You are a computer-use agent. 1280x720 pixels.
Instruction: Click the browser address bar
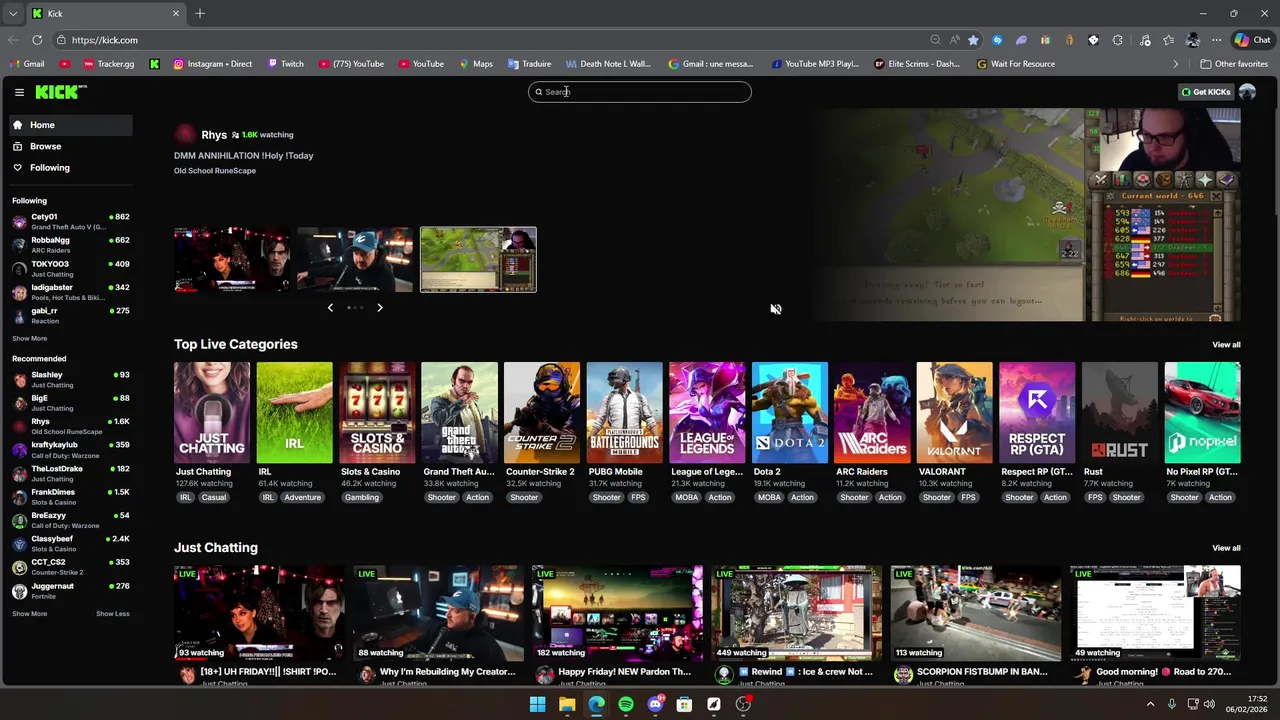point(490,40)
